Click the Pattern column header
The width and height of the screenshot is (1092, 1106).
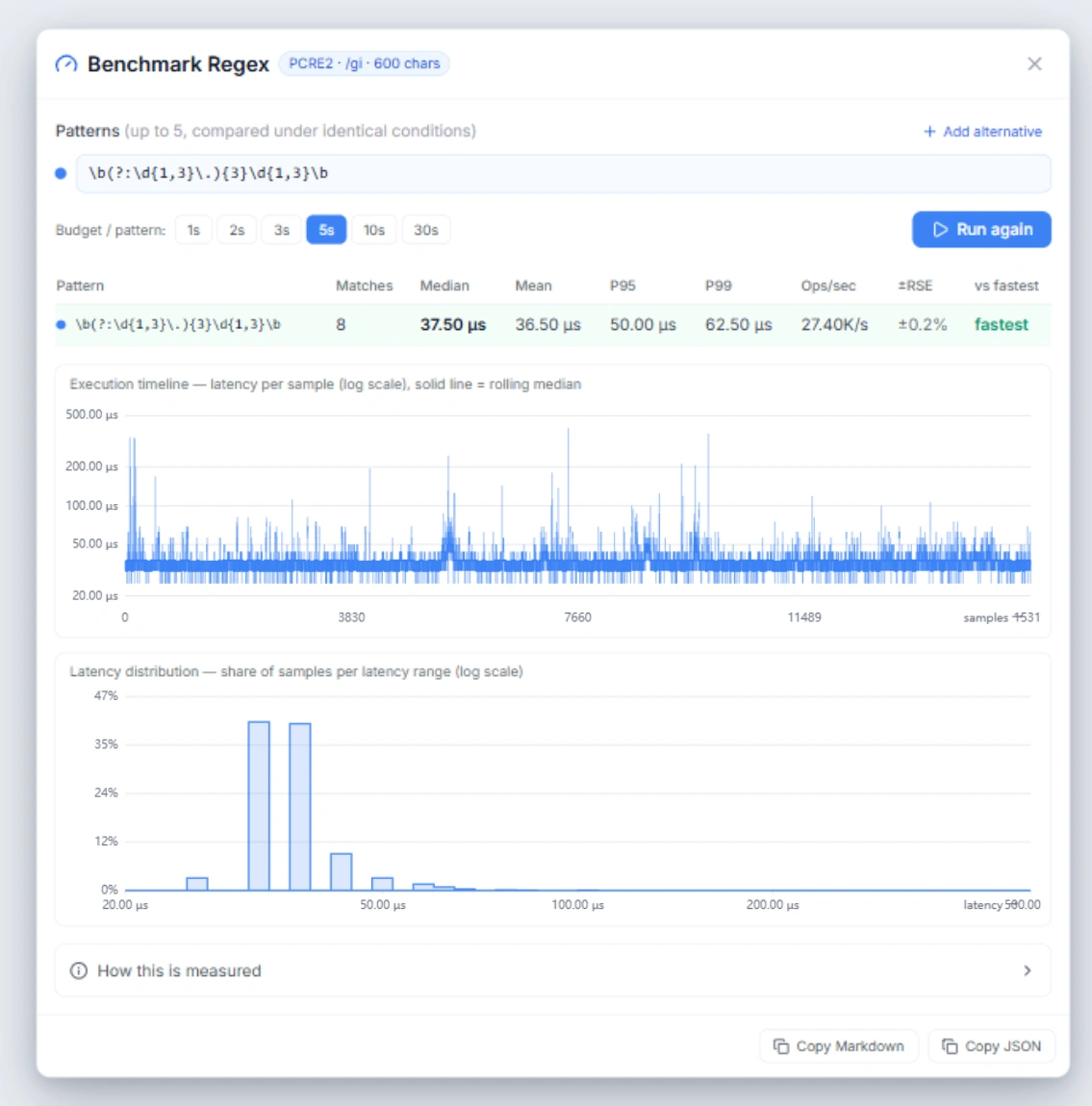80,286
